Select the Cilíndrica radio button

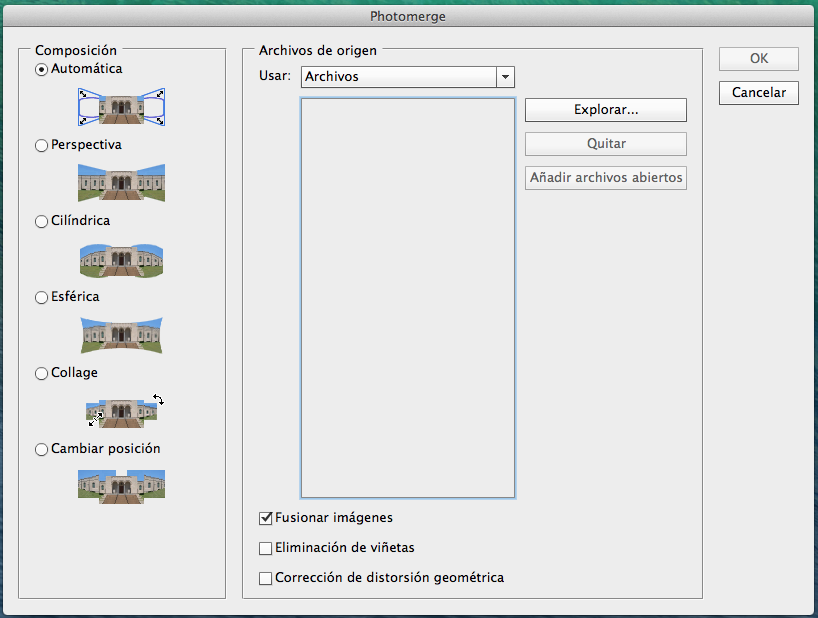pyautogui.click(x=41, y=222)
